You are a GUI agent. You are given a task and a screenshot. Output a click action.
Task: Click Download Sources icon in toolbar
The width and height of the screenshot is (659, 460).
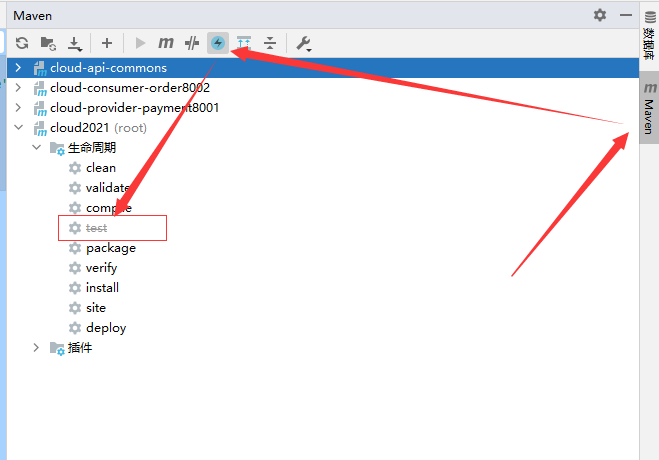click(75, 43)
